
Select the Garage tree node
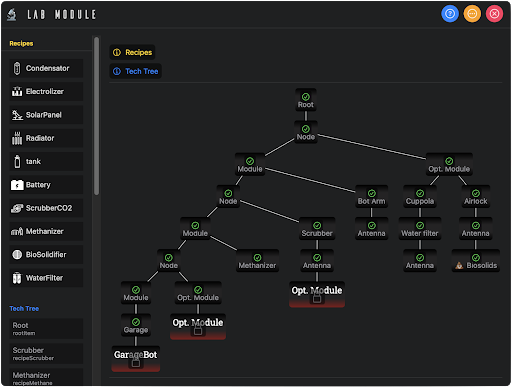136,325
